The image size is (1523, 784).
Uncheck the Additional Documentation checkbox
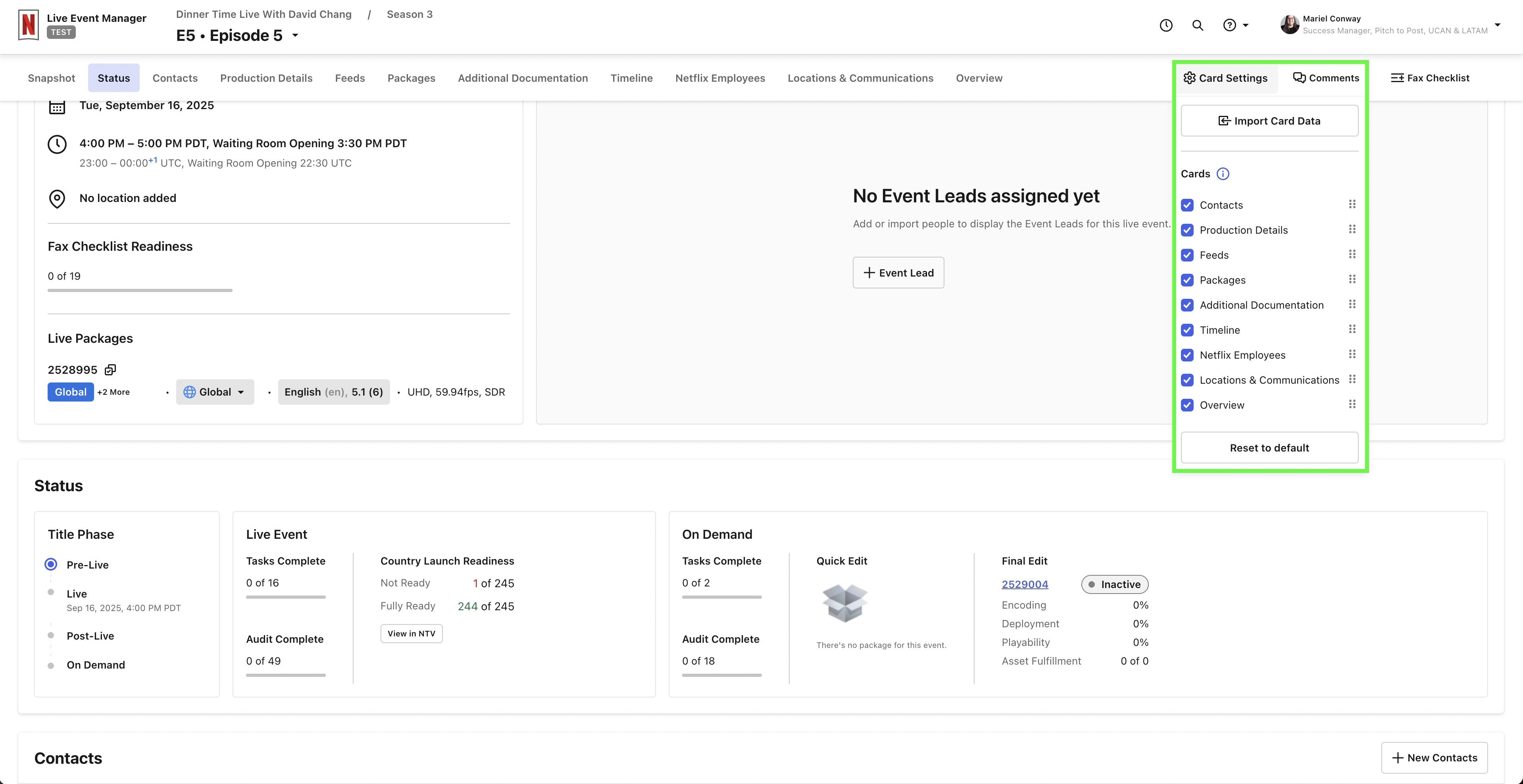[1187, 305]
